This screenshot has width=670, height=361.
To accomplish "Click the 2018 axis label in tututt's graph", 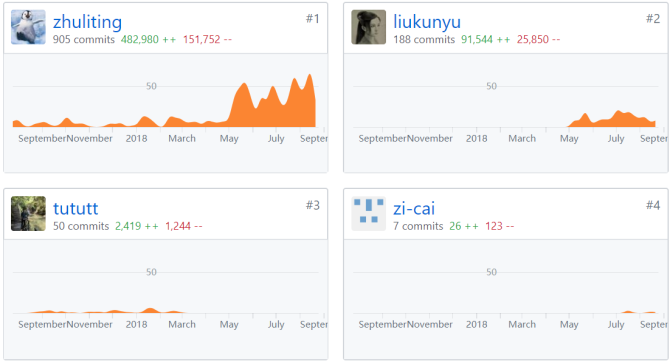I will [136, 324].
